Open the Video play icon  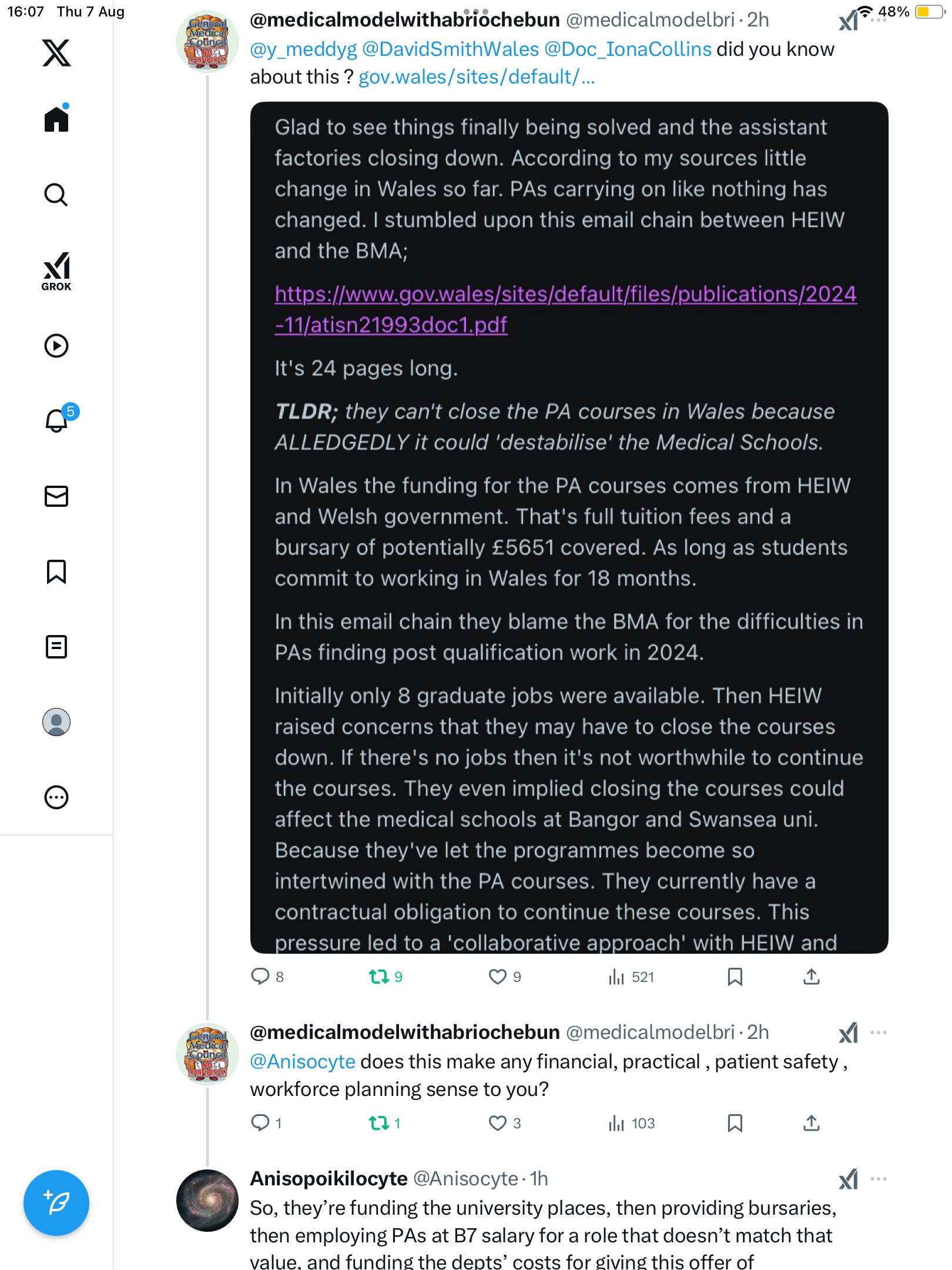[56, 346]
